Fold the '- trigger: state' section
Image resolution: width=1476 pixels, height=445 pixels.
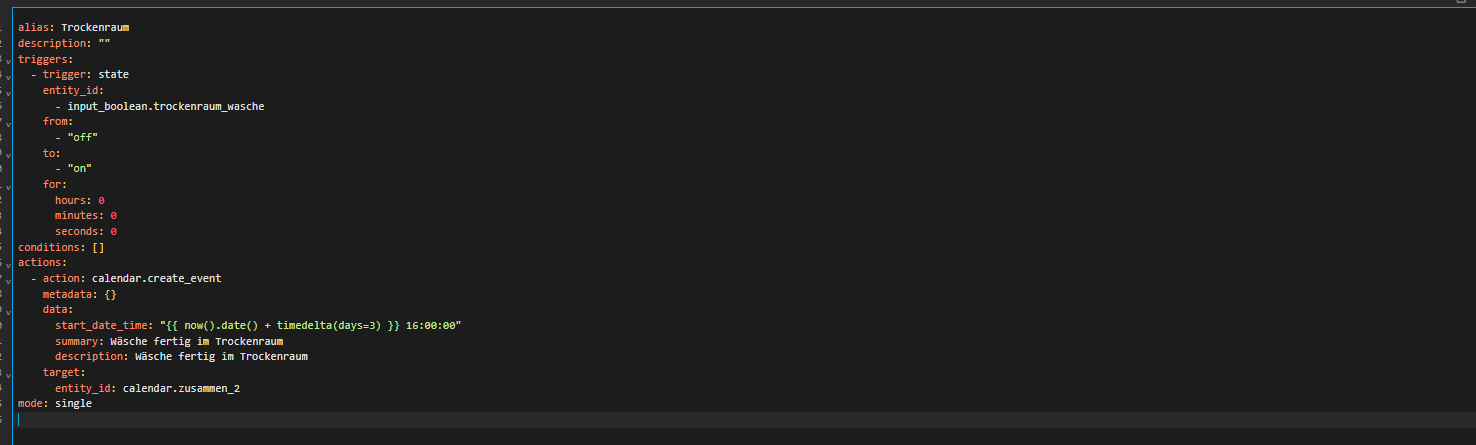coord(8,74)
